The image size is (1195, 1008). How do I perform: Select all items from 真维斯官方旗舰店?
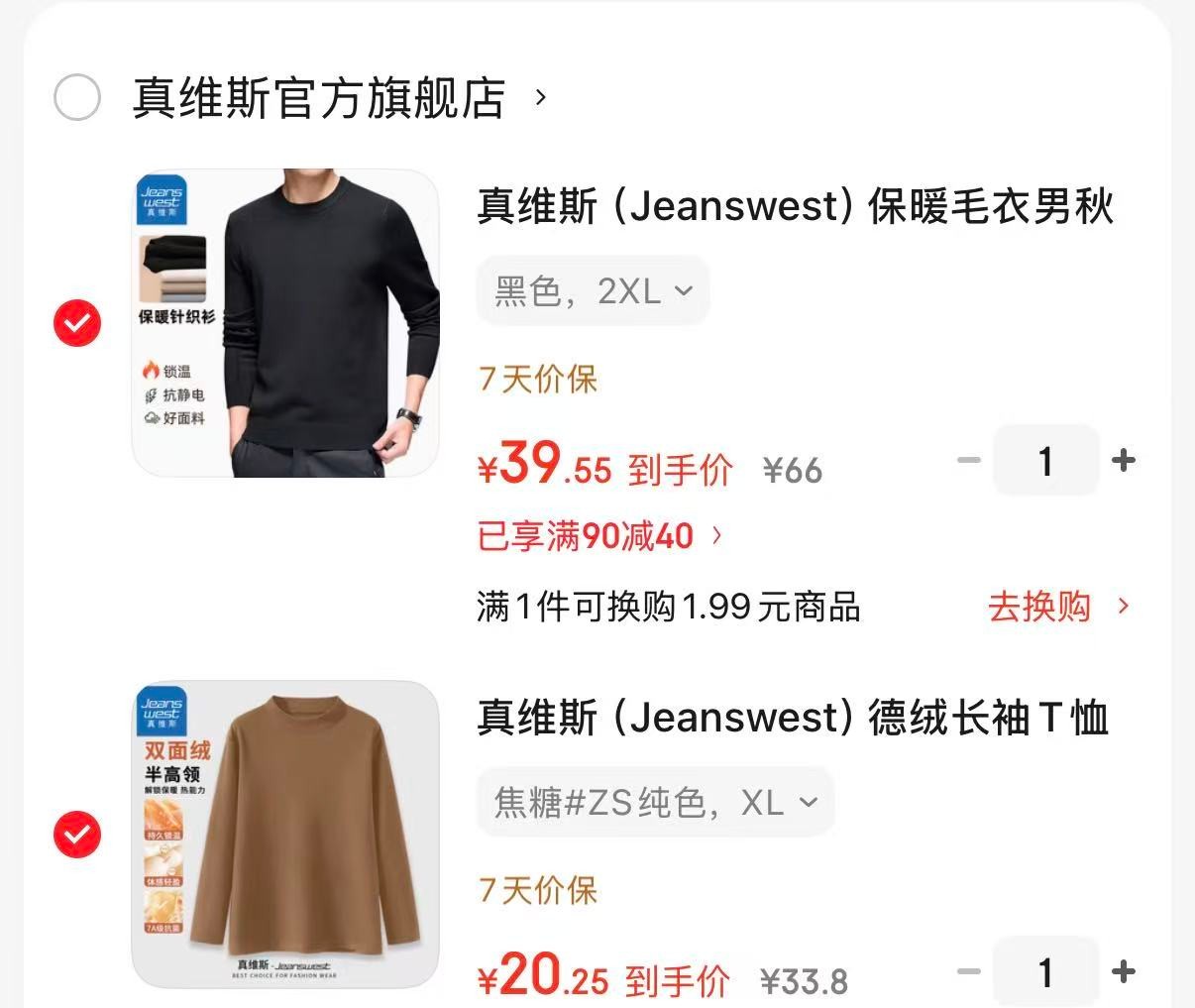coord(77,97)
